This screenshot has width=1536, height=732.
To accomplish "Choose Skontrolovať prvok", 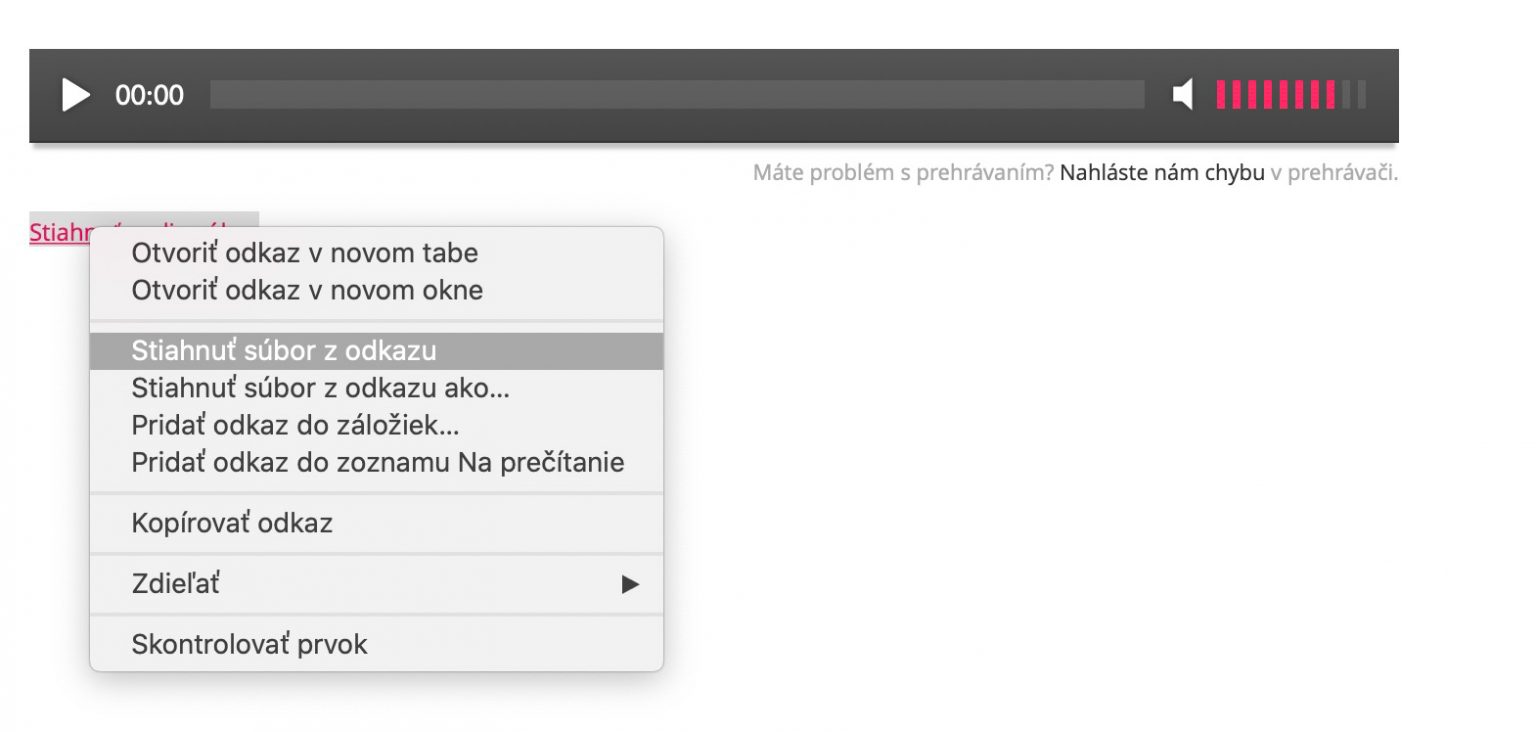I will (x=249, y=644).
